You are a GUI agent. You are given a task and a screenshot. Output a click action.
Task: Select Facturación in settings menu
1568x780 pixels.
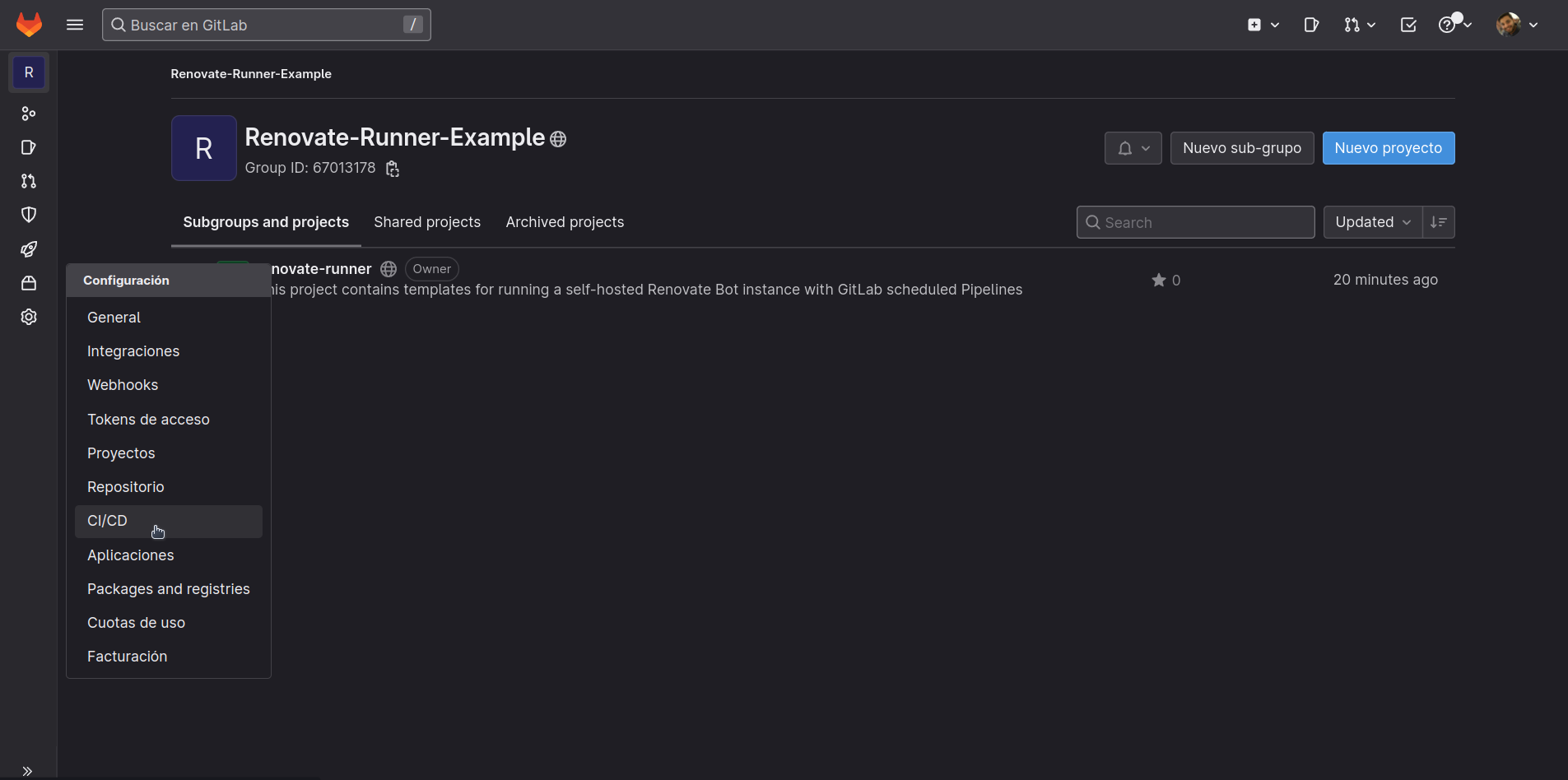[169, 657]
